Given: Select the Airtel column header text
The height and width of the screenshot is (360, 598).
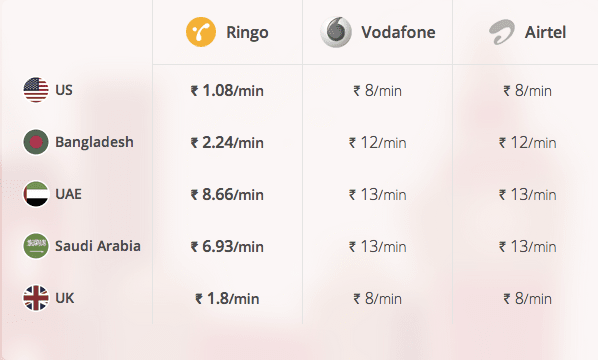Looking at the screenshot, I should tap(545, 32).
